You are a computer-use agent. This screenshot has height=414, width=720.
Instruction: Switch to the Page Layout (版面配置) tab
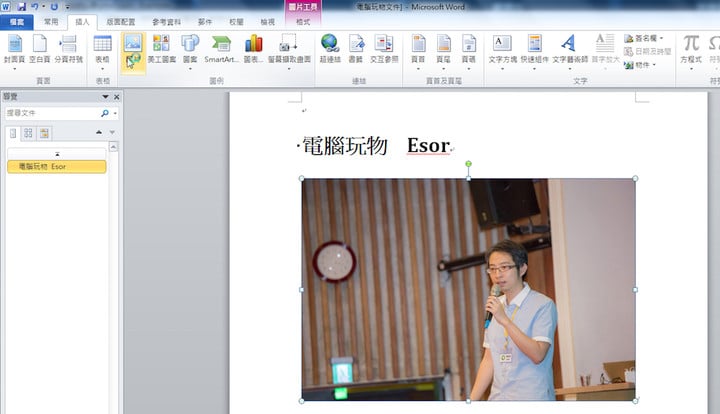click(121, 22)
